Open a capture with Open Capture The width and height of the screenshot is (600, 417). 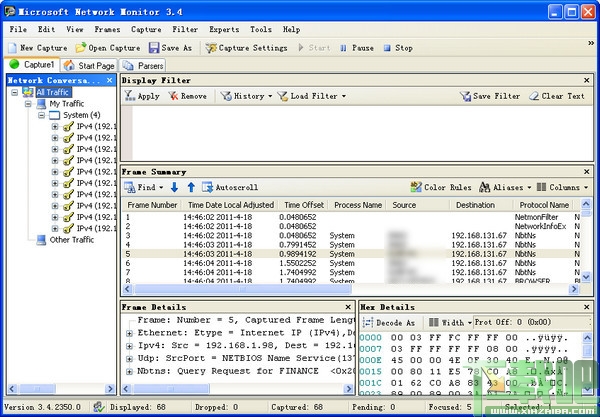[108, 48]
